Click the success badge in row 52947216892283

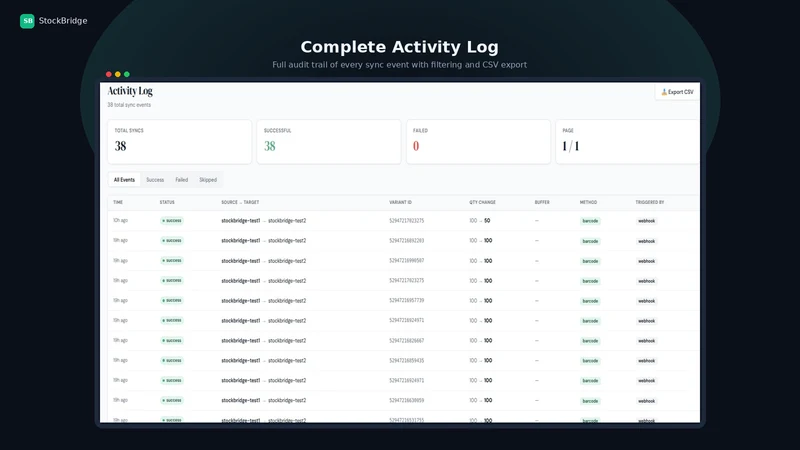(x=172, y=241)
